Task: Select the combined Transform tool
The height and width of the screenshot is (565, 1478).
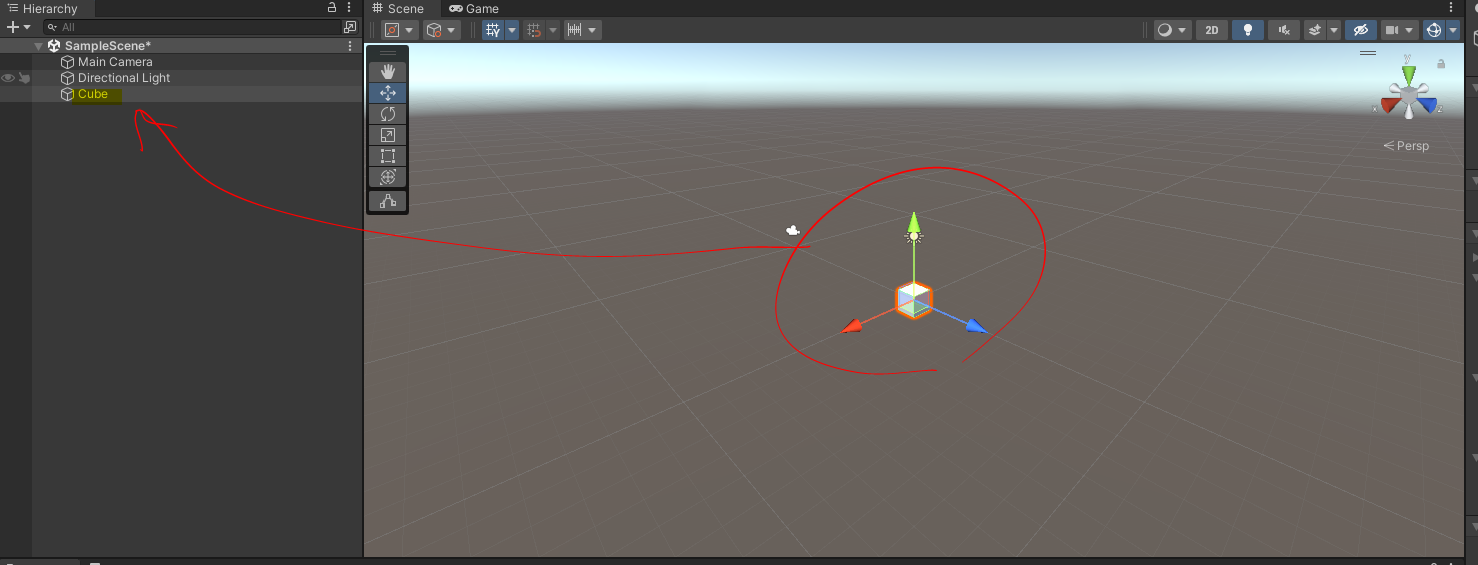Action: point(388,177)
